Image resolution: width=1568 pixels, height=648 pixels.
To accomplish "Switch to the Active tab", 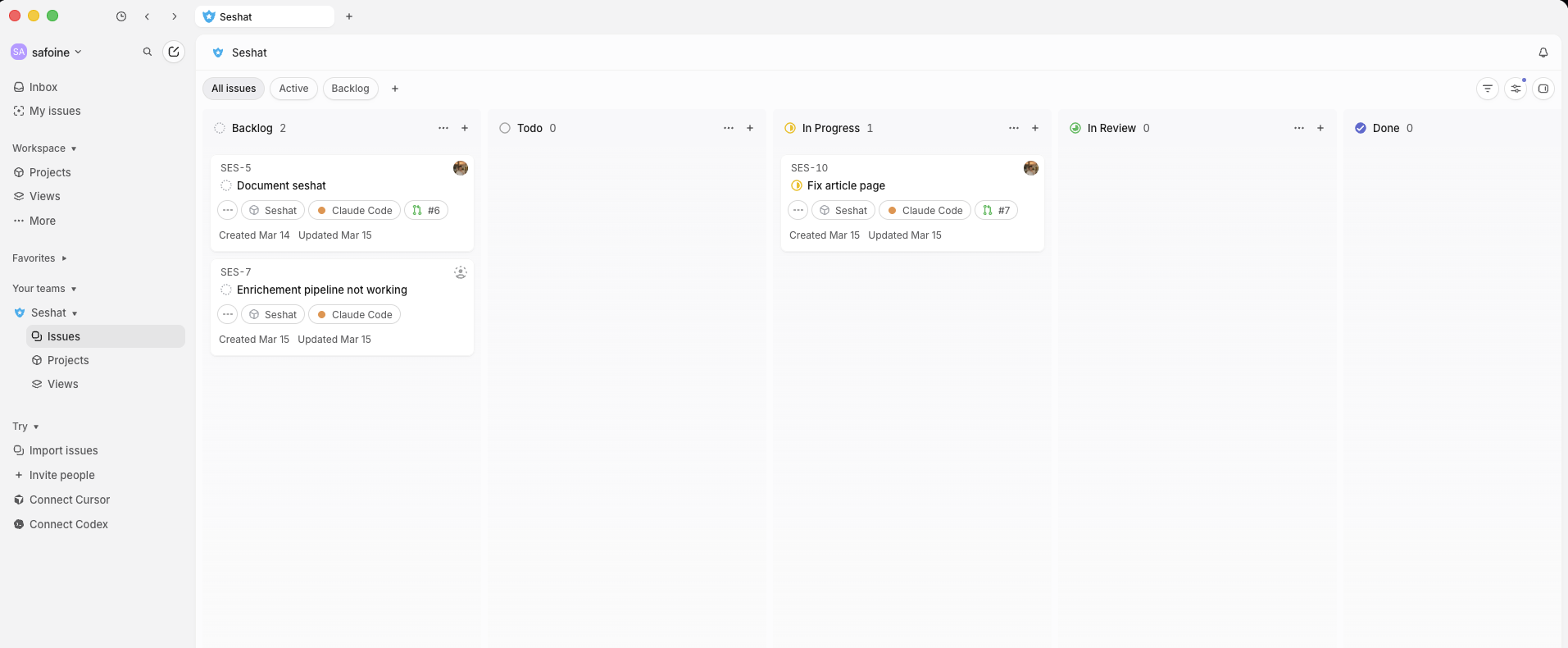I will pos(293,89).
